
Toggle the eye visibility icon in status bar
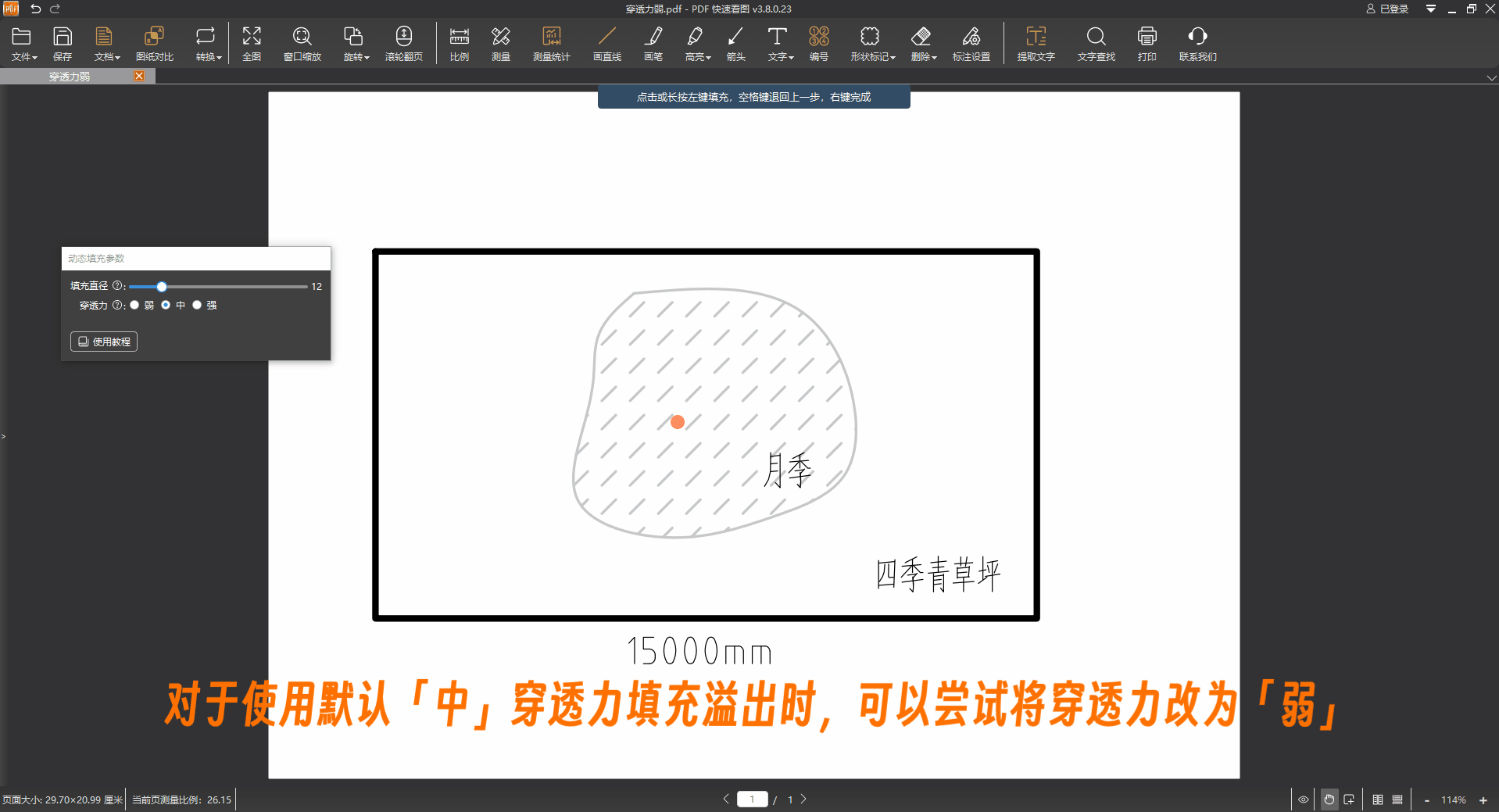tap(1304, 799)
